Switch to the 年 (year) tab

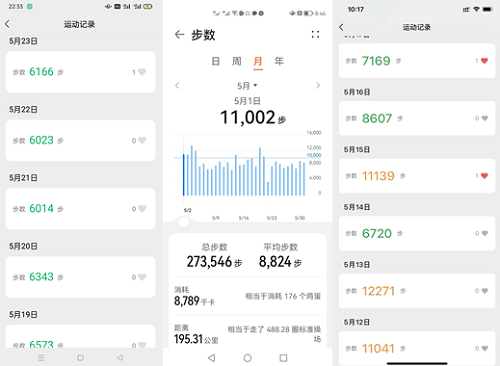point(279,61)
